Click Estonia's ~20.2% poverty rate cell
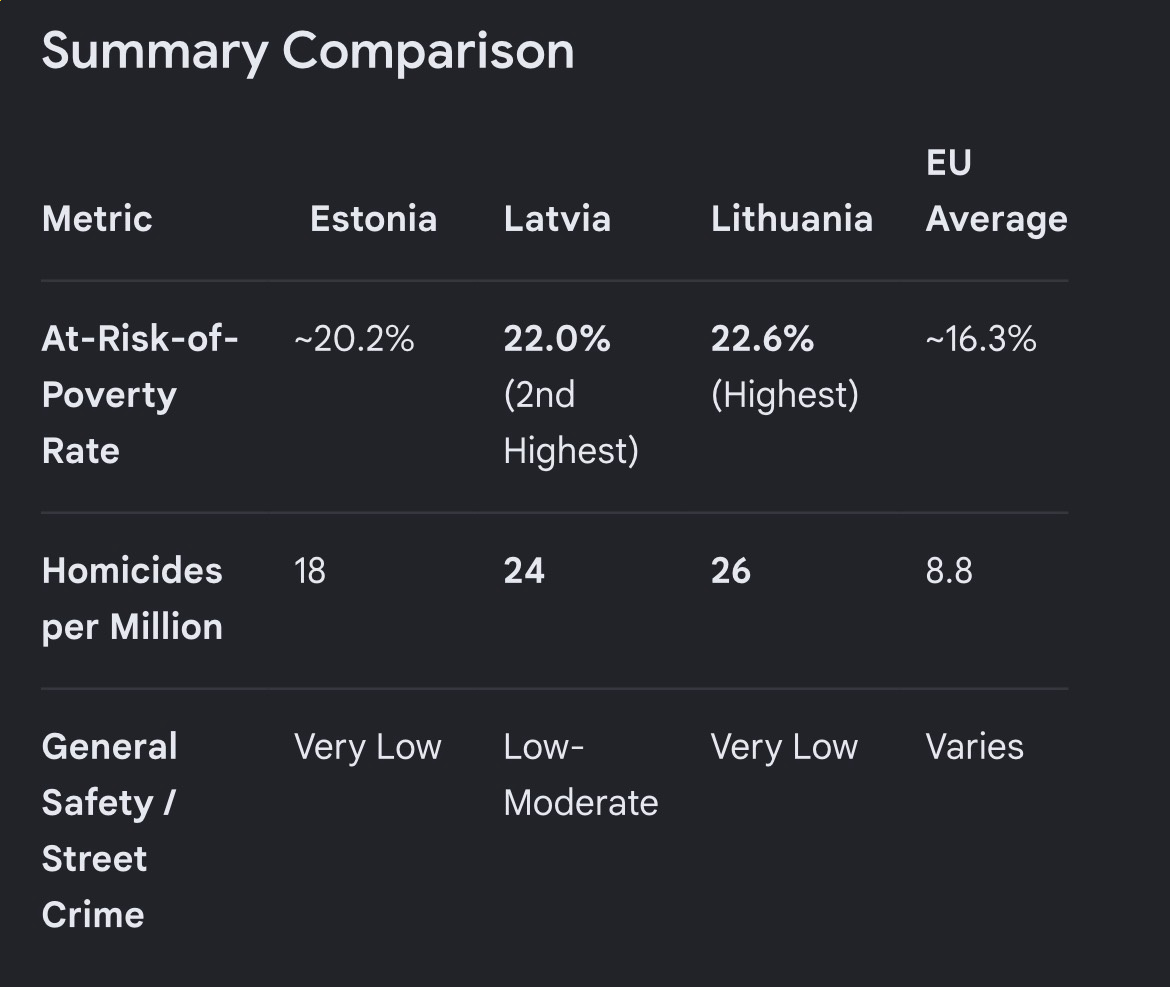The image size is (1170, 987). click(x=354, y=339)
